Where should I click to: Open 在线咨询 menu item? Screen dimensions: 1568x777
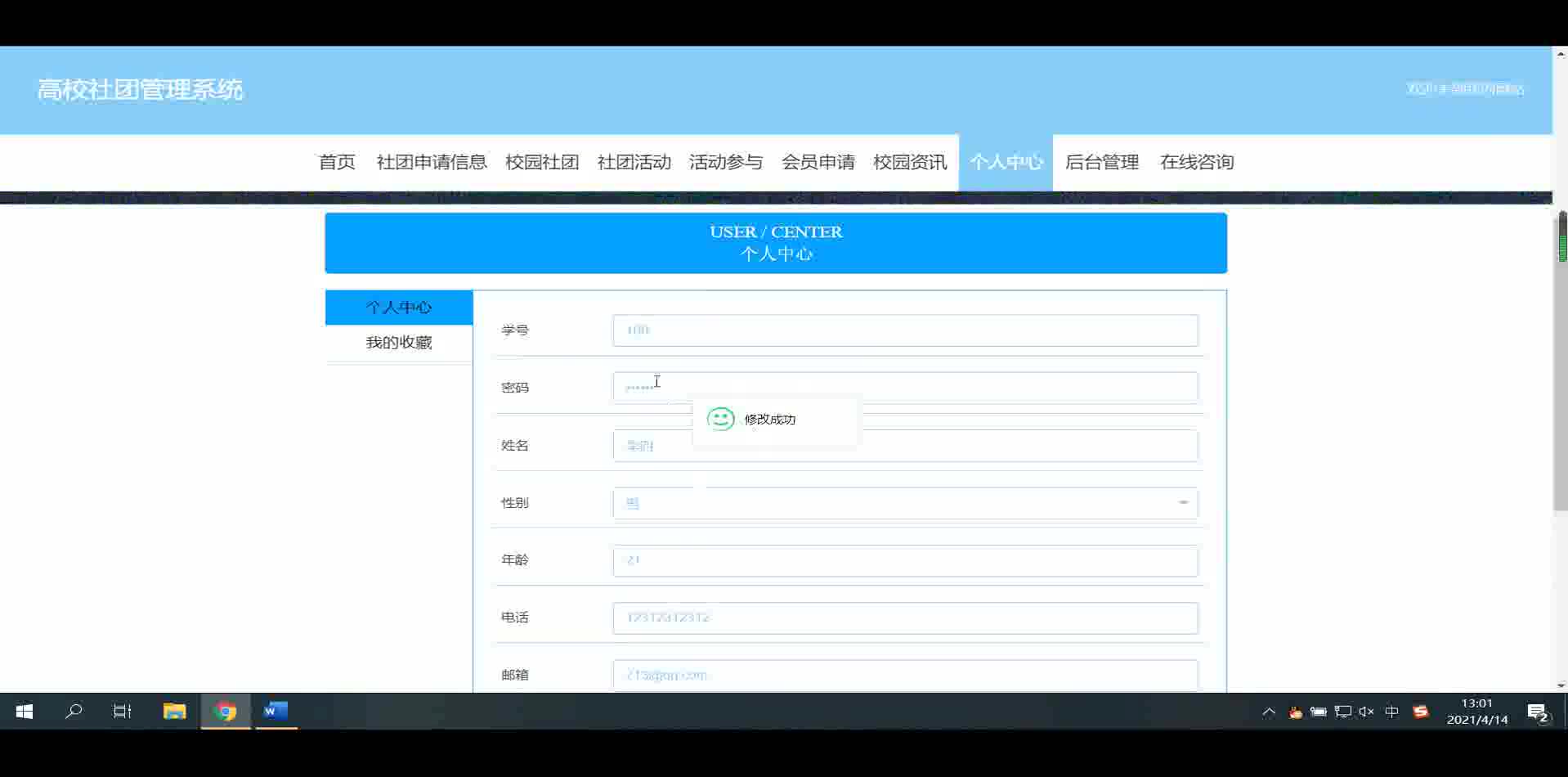coord(1197,162)
